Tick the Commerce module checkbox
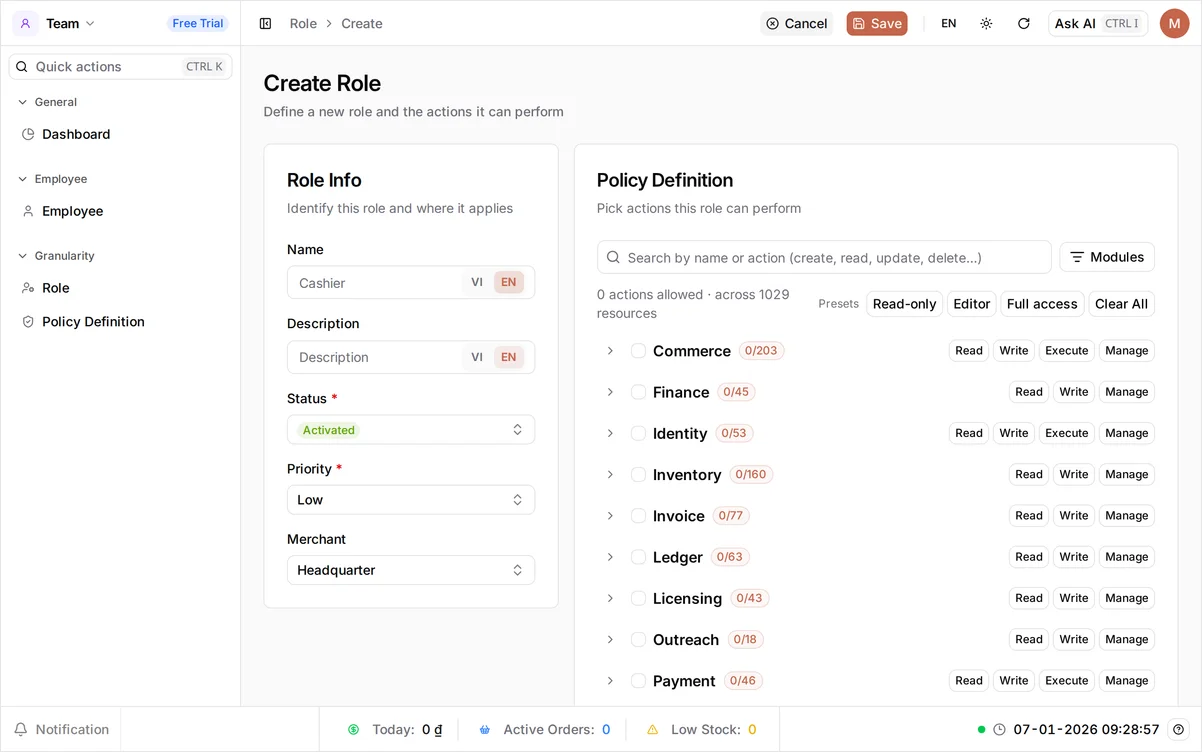1202x752 pixels. 638,351
